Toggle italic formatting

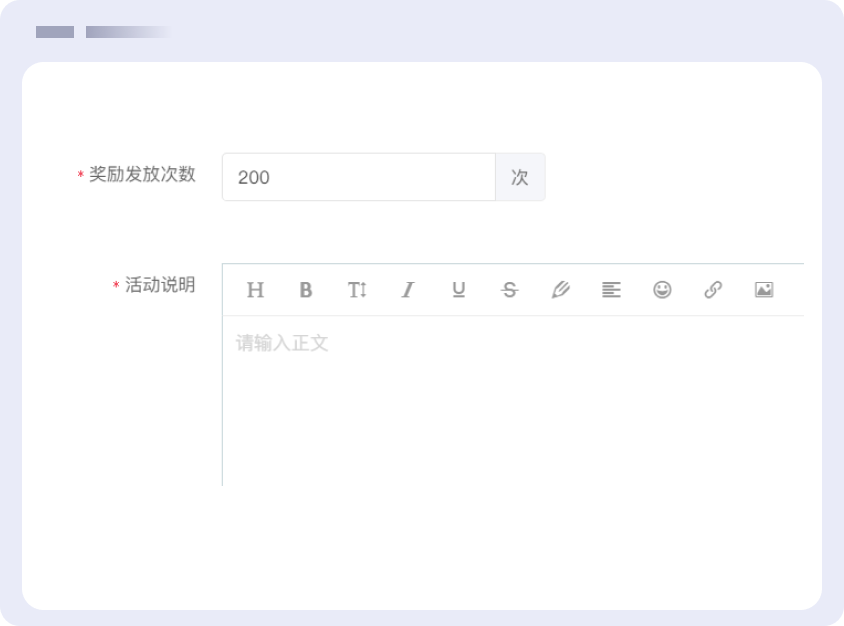pyautogui.click(x=408, y=290)
